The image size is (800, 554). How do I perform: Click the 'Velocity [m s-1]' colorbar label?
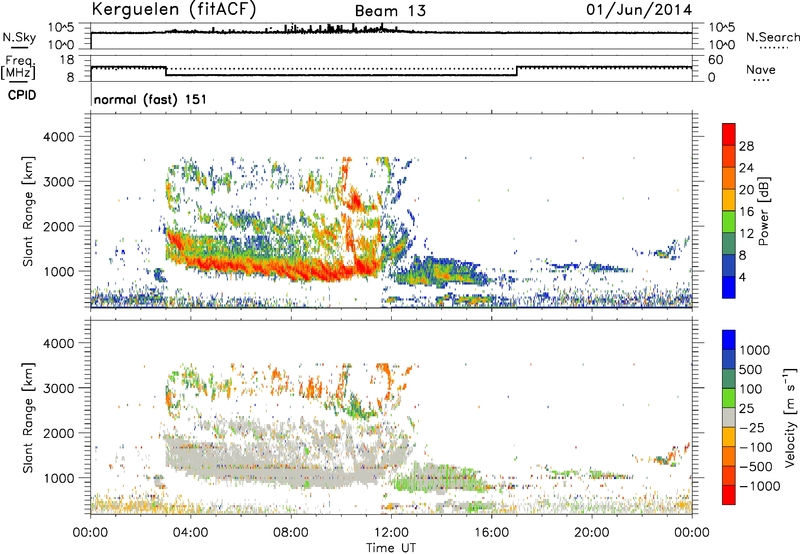click(x=790, y=417)
